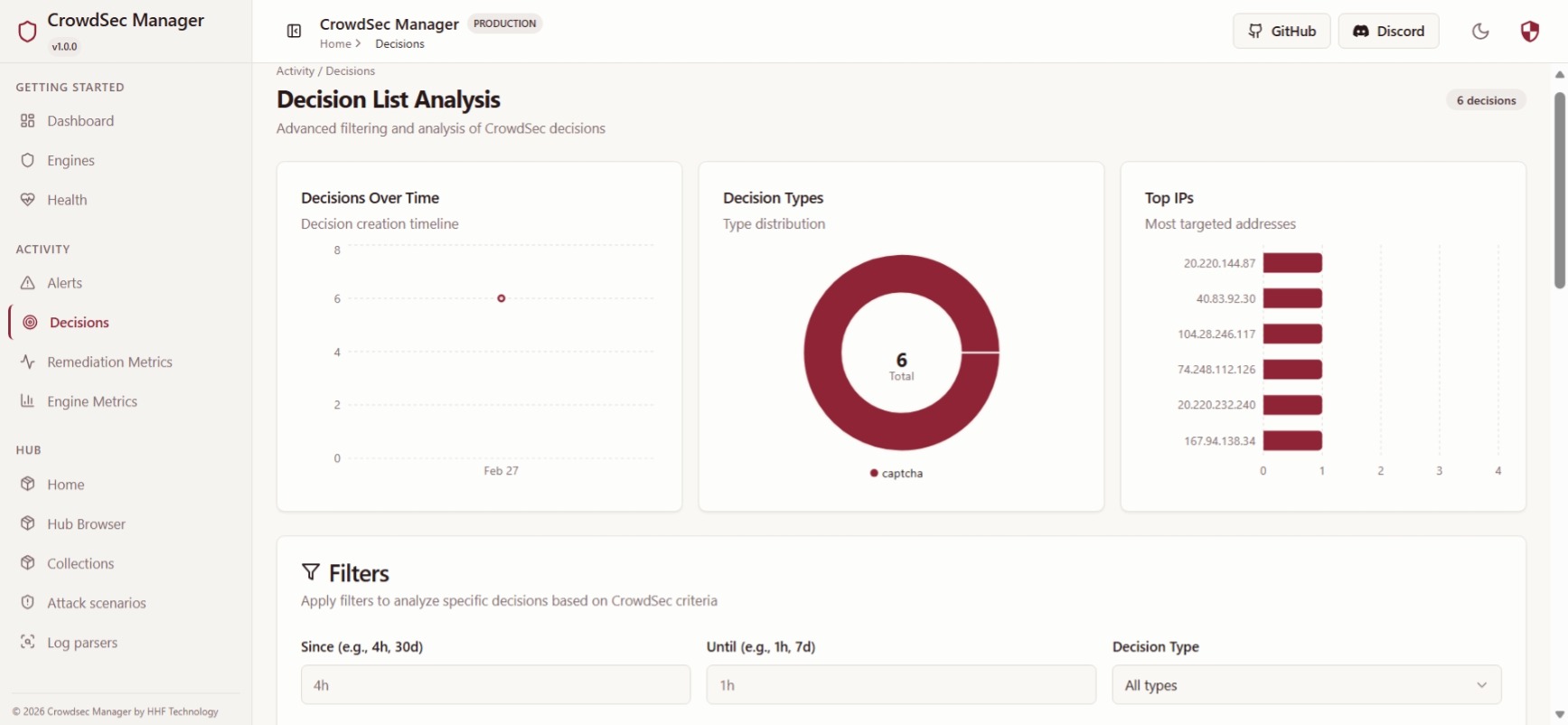Image resolution: width=1568 pixels, height=725 pixels.
Task: Click the Alerts warning triangle icon
Action: coord(28,283)
